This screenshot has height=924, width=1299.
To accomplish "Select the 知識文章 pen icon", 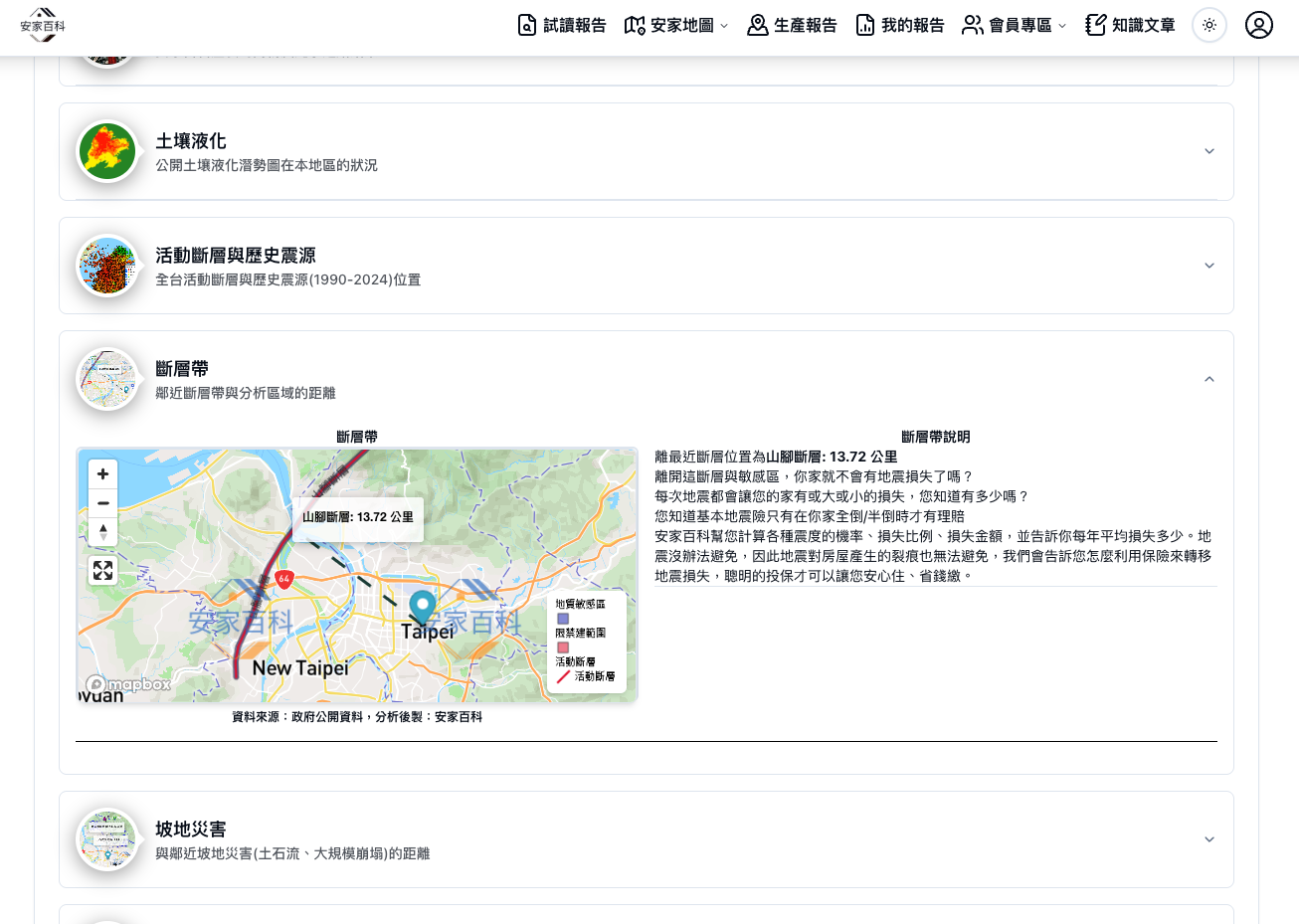I will (1095, 25).
